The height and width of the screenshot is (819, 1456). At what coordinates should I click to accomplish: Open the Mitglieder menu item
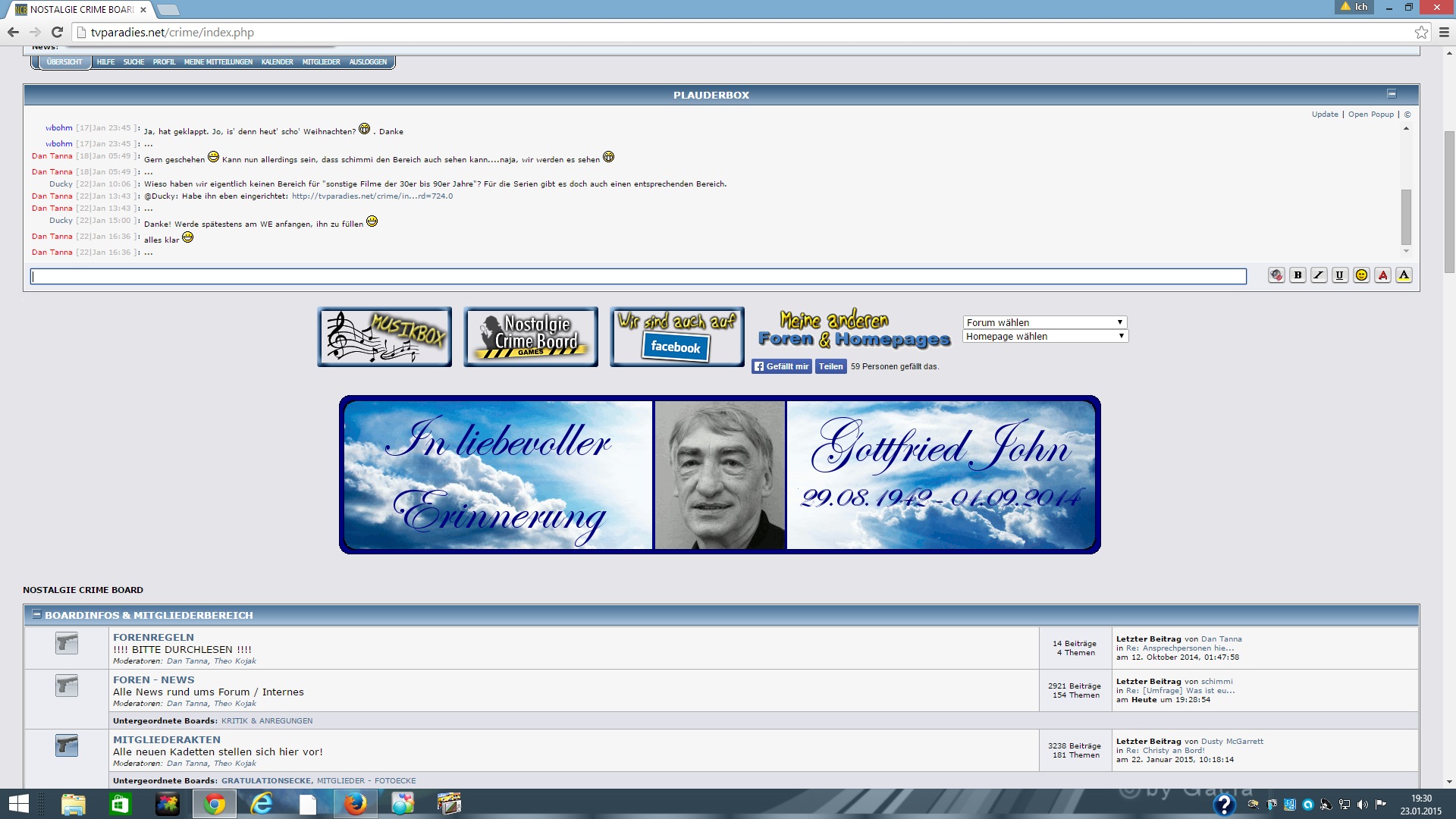(321, 62)
